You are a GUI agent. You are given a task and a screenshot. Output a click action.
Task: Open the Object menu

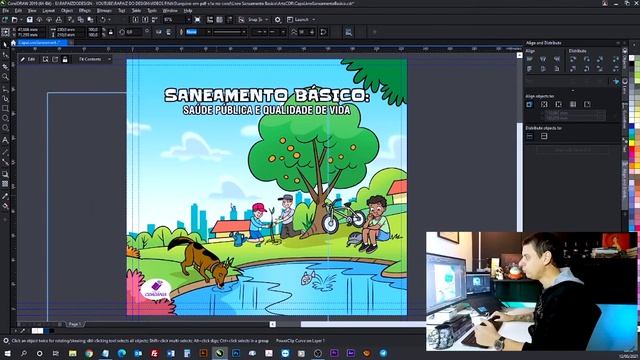click(x=67, y=11)
